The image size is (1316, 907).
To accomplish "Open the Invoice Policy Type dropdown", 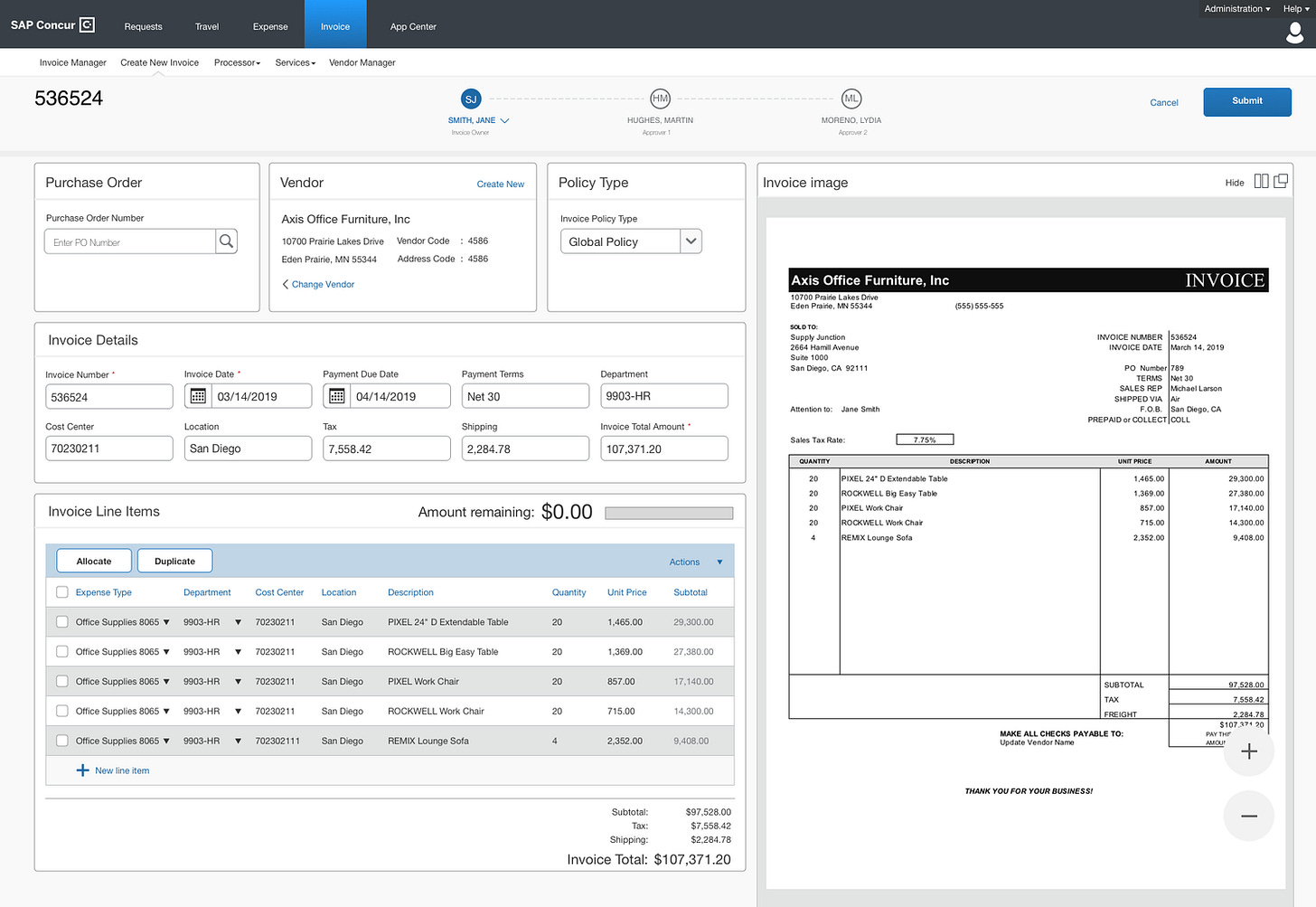I will click(631, 241).
